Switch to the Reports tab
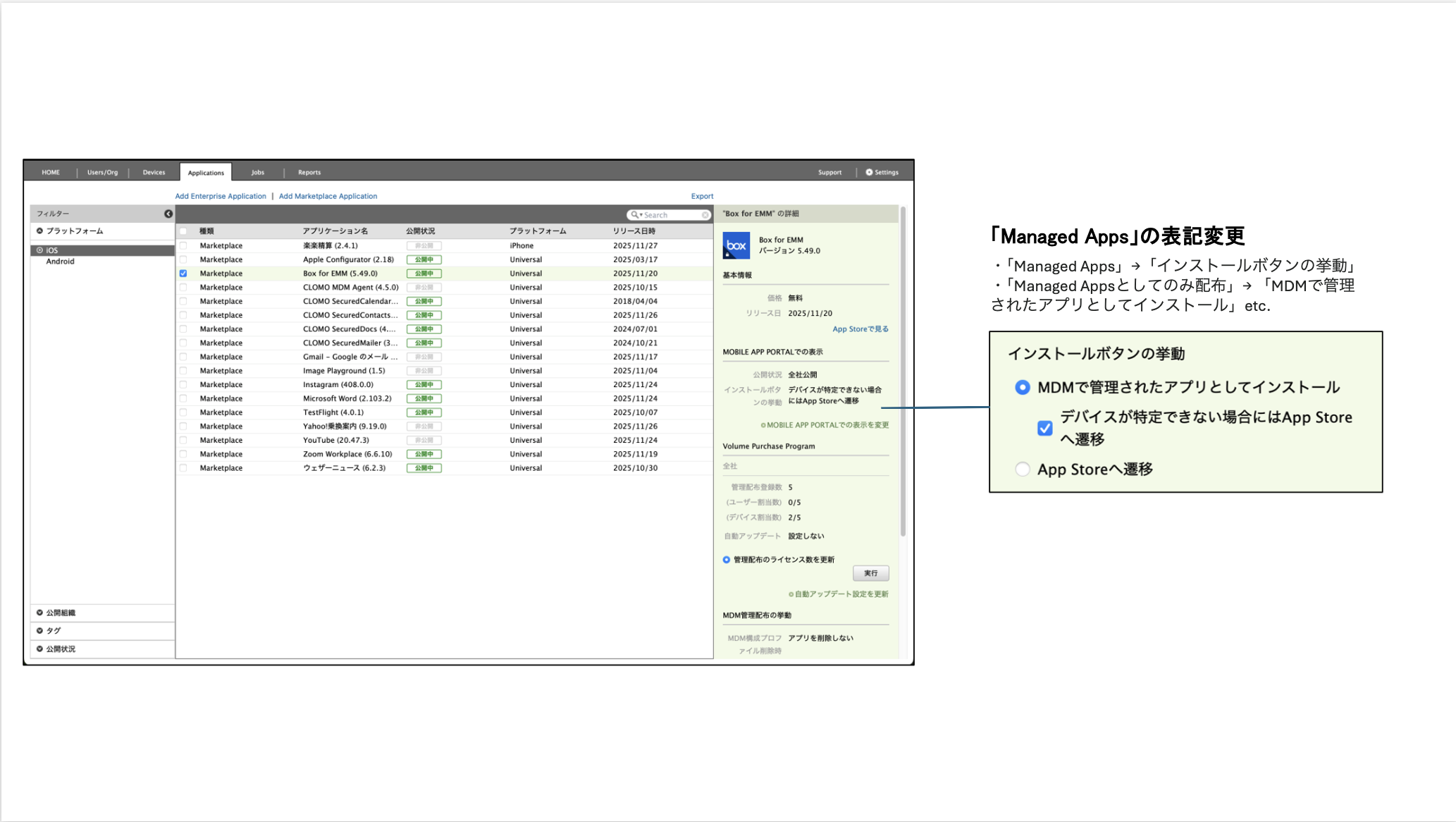Screen dimensions: 1456x822 pyautogui.click(x=309, y=172)
